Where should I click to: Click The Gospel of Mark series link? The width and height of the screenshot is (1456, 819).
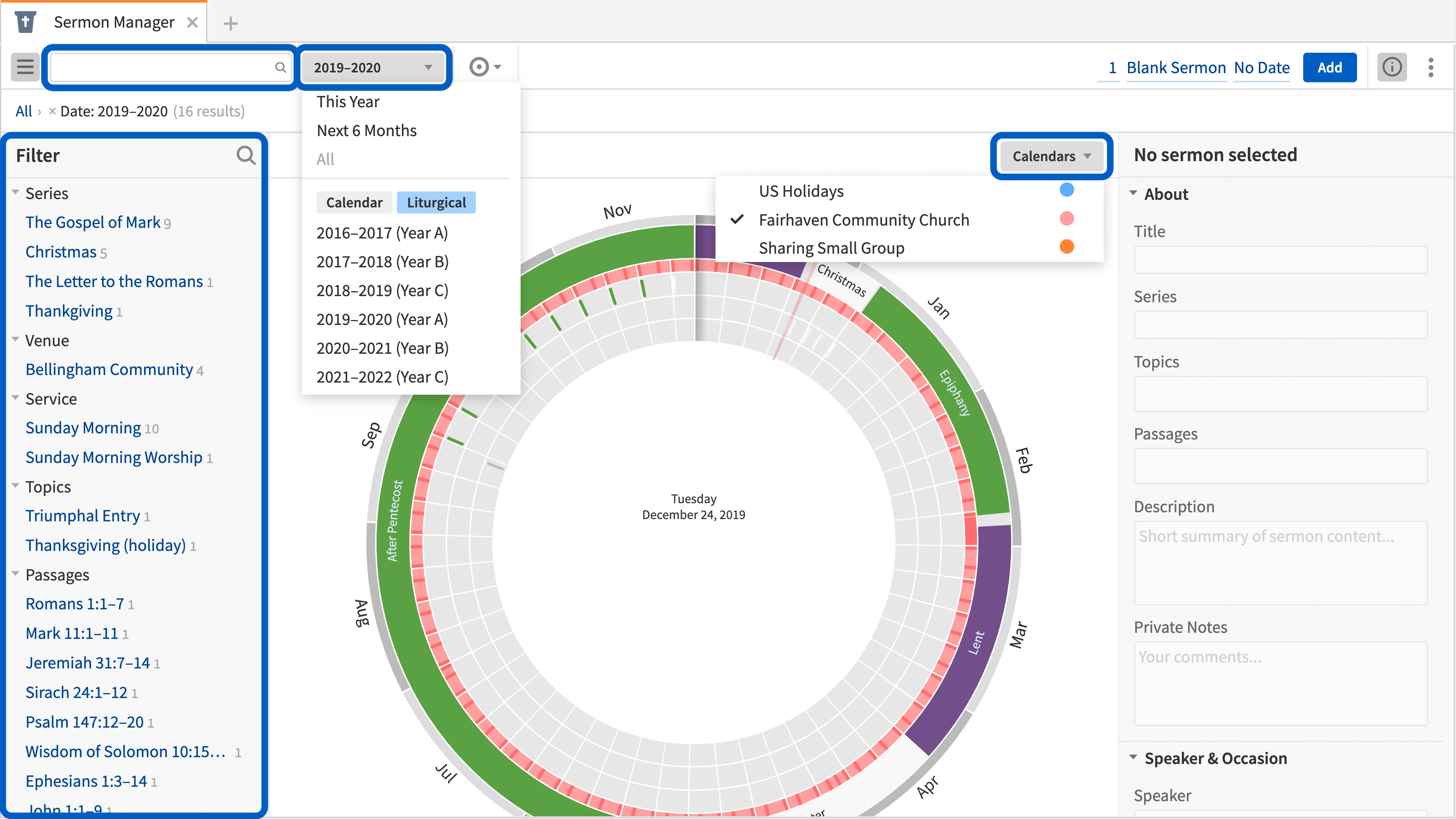click(93, 222)
